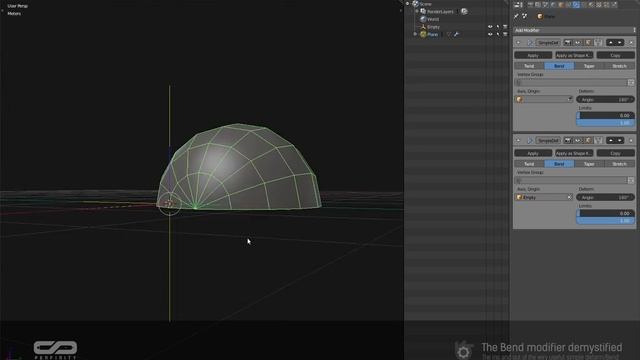Edit the first modifier's name field

tap(548, 42)
